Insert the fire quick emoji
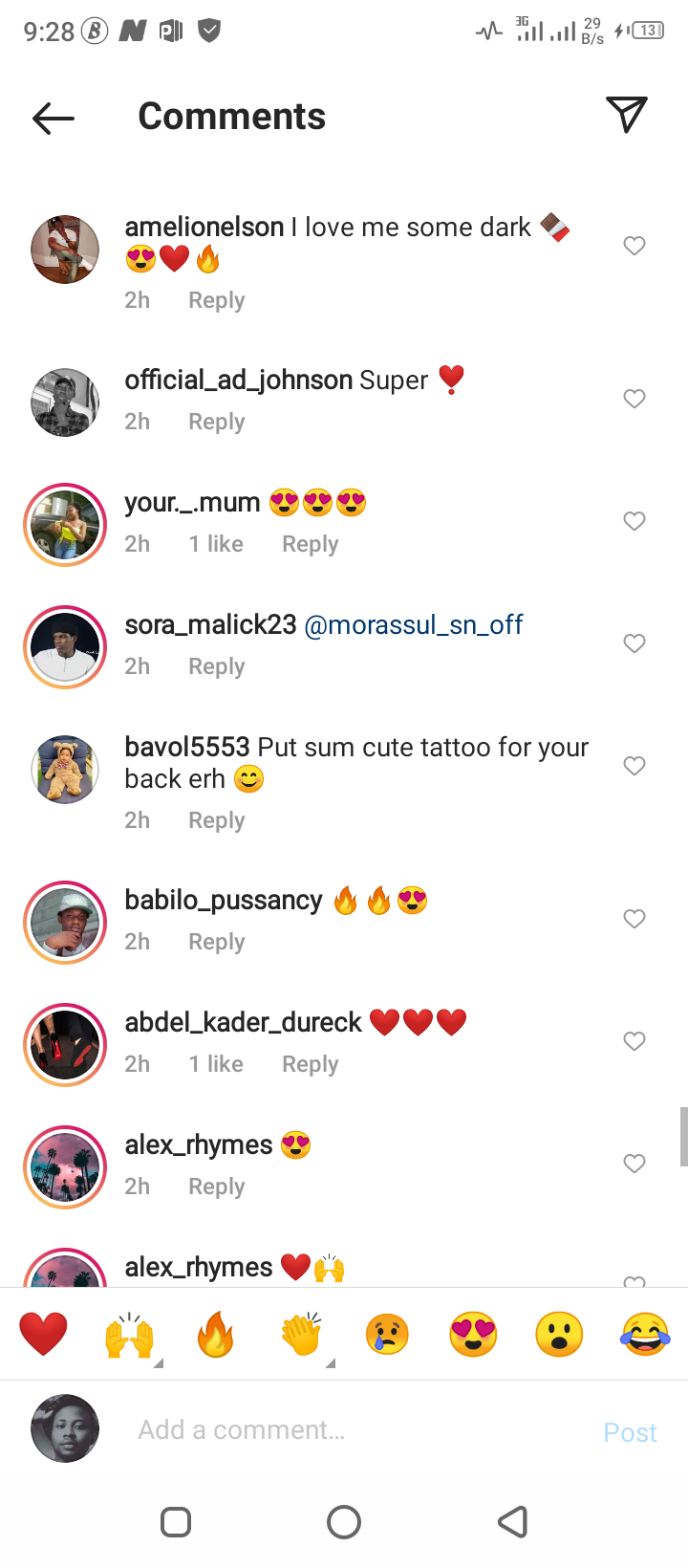Screen dimensions: 688x1568 (215, 1334)
